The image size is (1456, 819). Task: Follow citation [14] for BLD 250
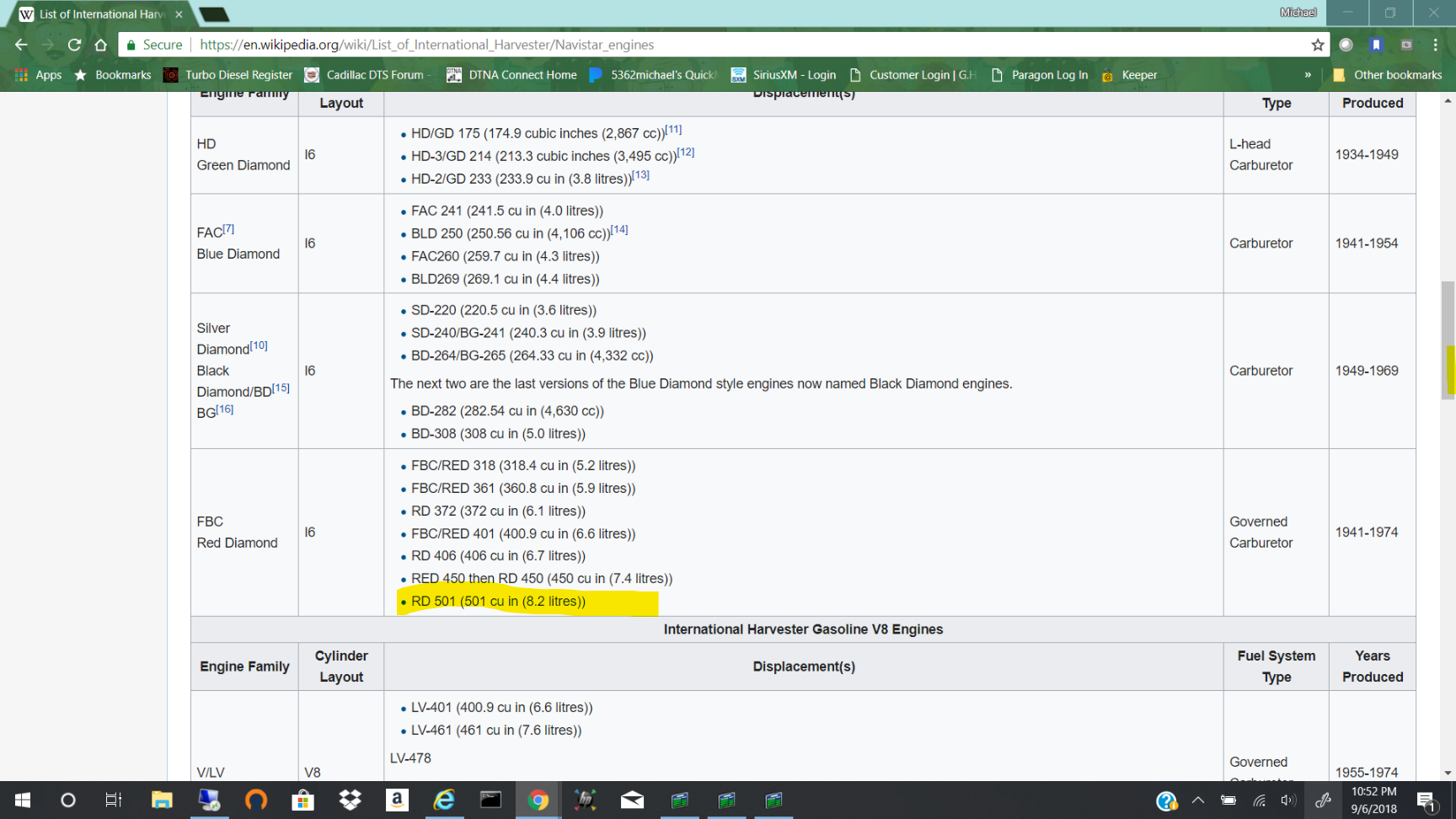pyautogui.click(x=619, y=229)
